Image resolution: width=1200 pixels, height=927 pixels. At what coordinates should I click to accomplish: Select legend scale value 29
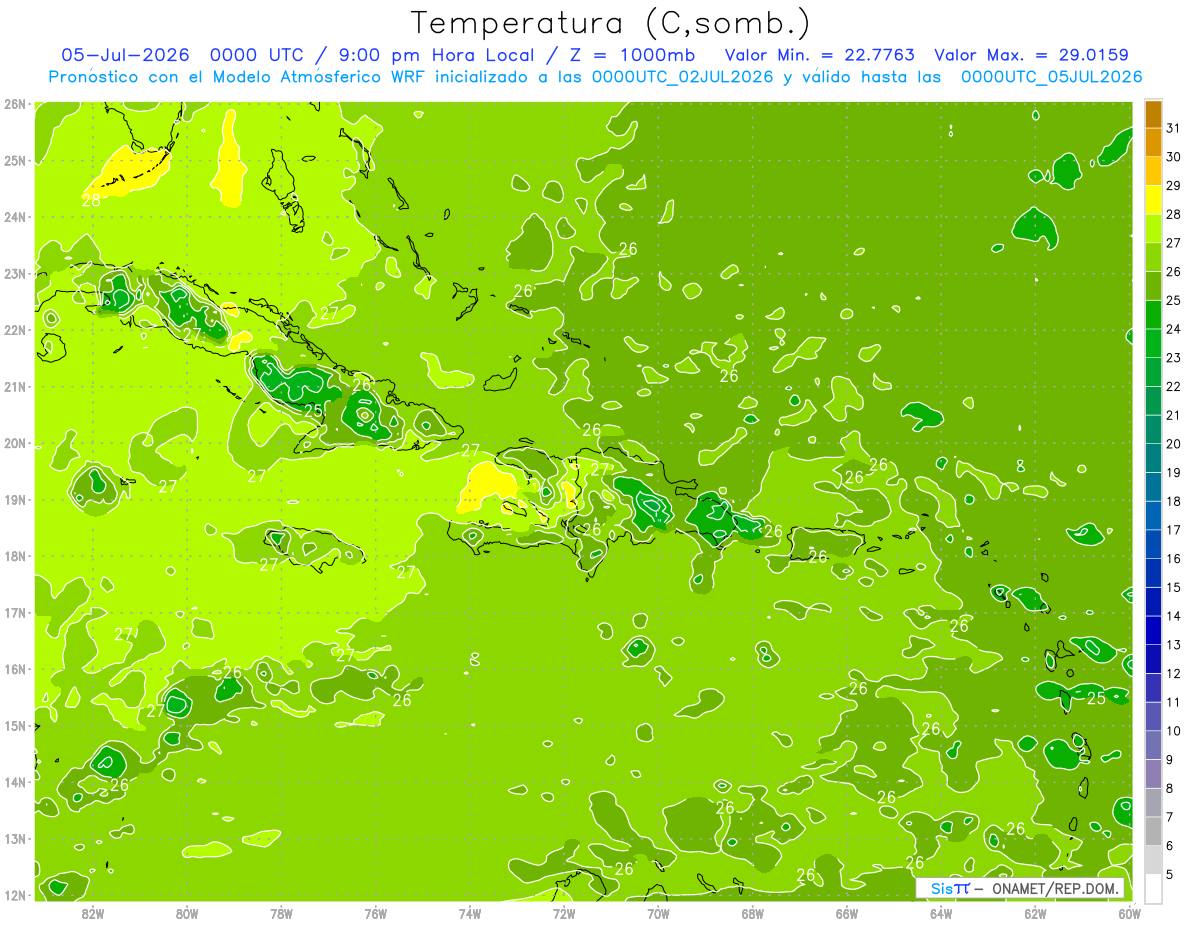click(1174, 185)
